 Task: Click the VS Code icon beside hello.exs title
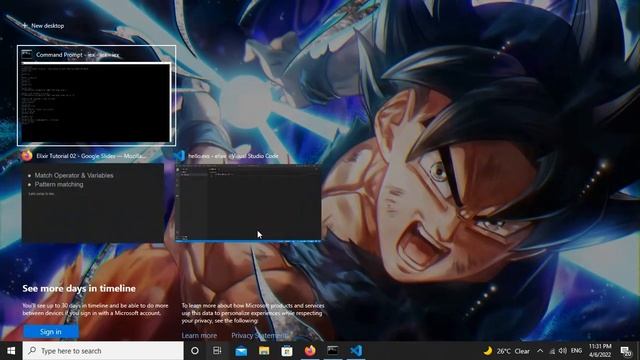tap(180, 156)
